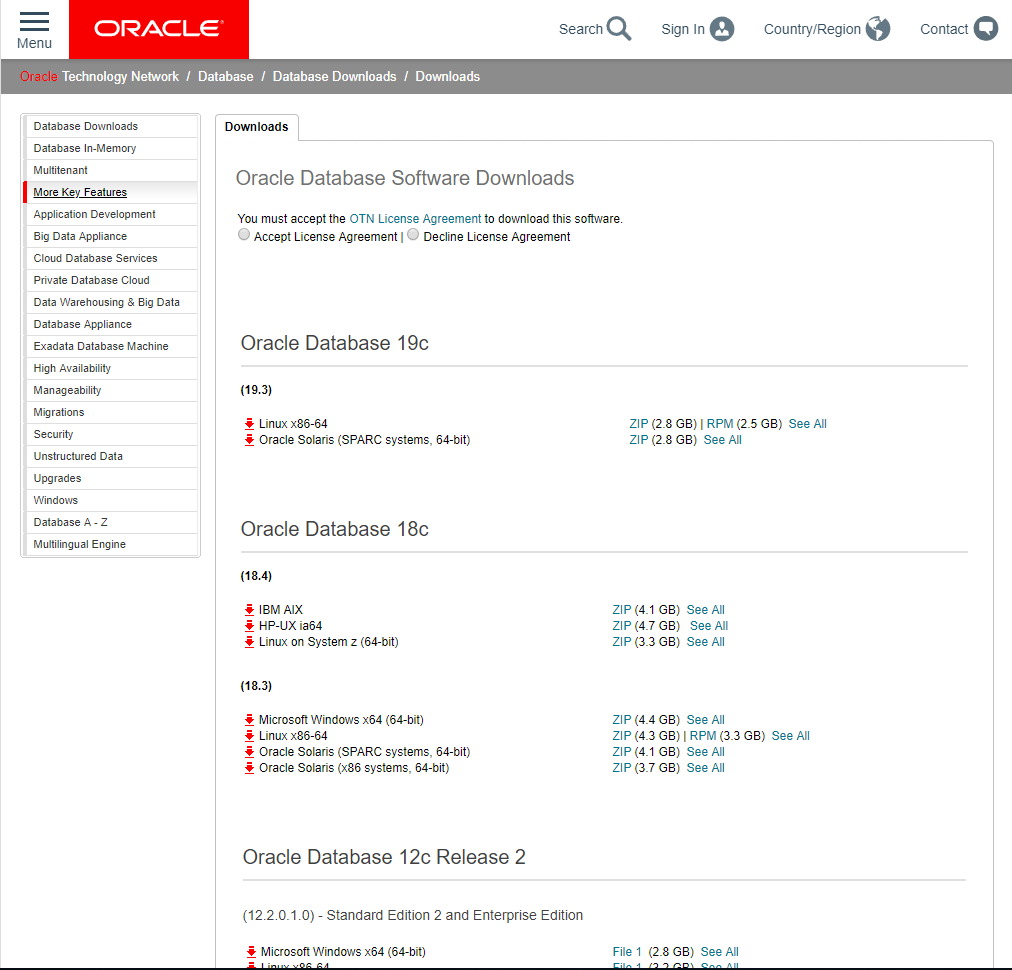The image size is (1012, 970).
Task: Open Data Warehousing & Big Data item
Action: point(111,302)
